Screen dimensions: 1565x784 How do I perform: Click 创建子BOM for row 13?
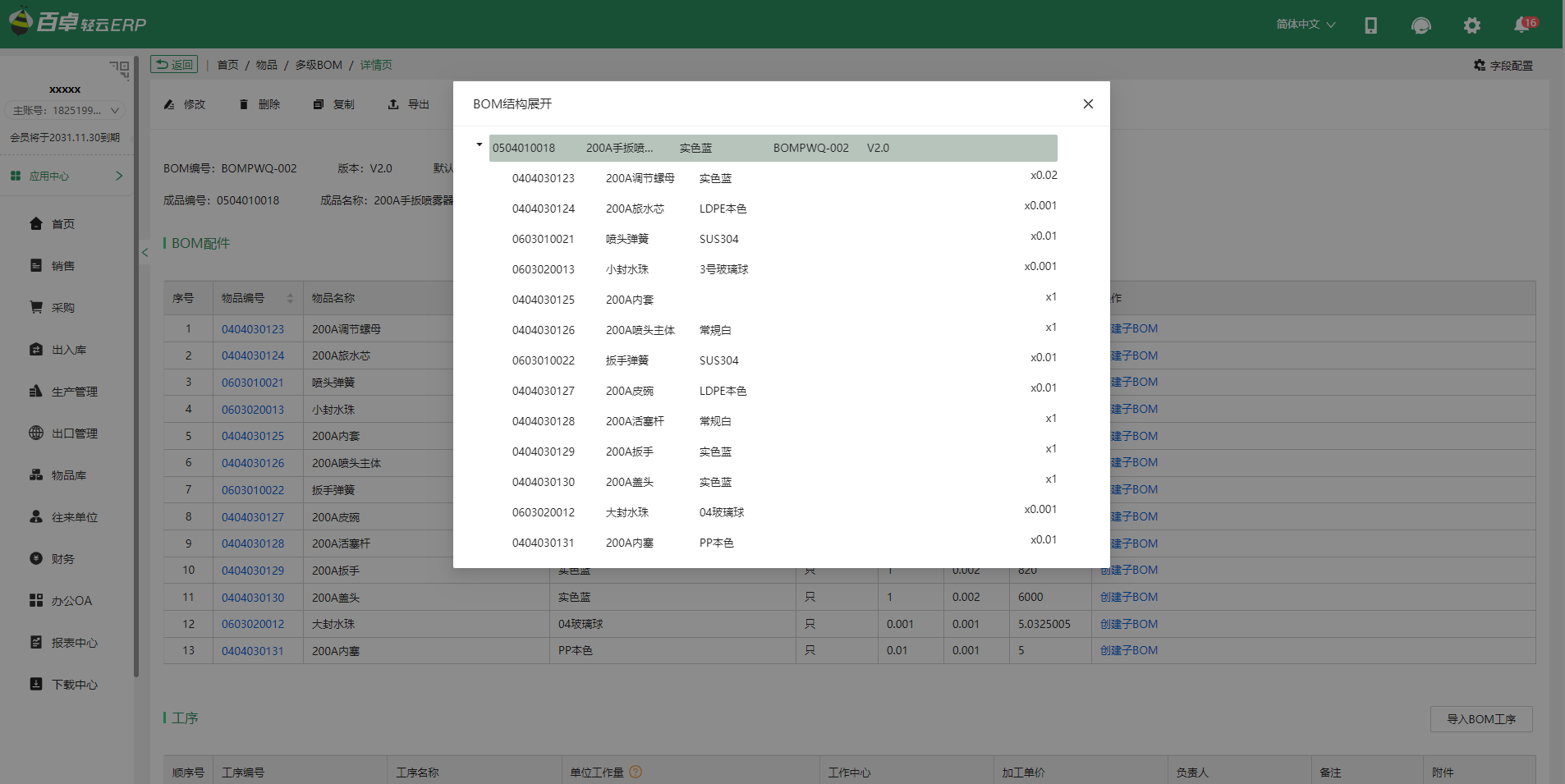pos(1129,650)
